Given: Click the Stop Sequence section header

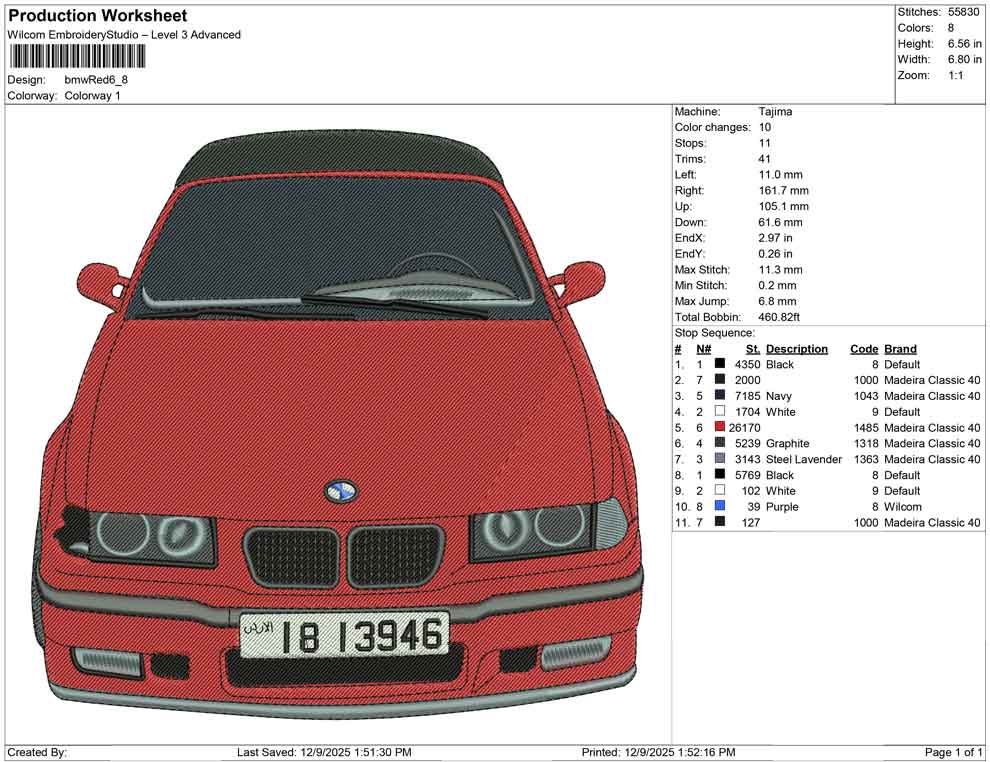Looking at the screenshot, I should [x=714, y=332].
